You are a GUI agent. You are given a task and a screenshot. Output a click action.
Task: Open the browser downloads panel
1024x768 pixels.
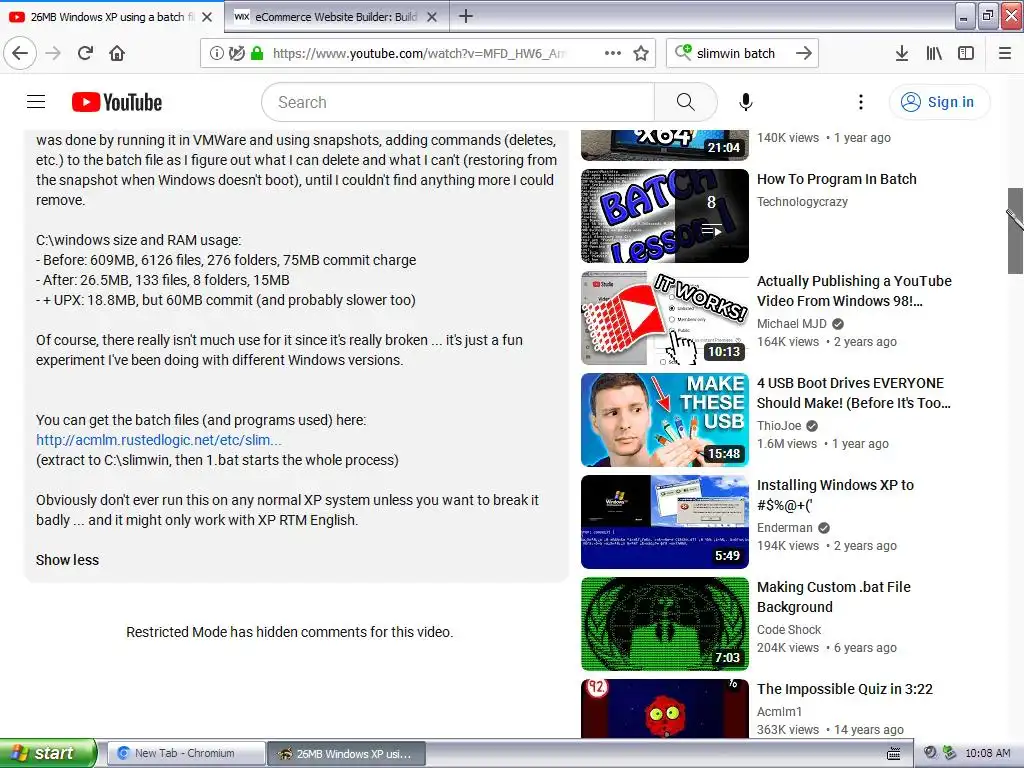click(901, 53)
